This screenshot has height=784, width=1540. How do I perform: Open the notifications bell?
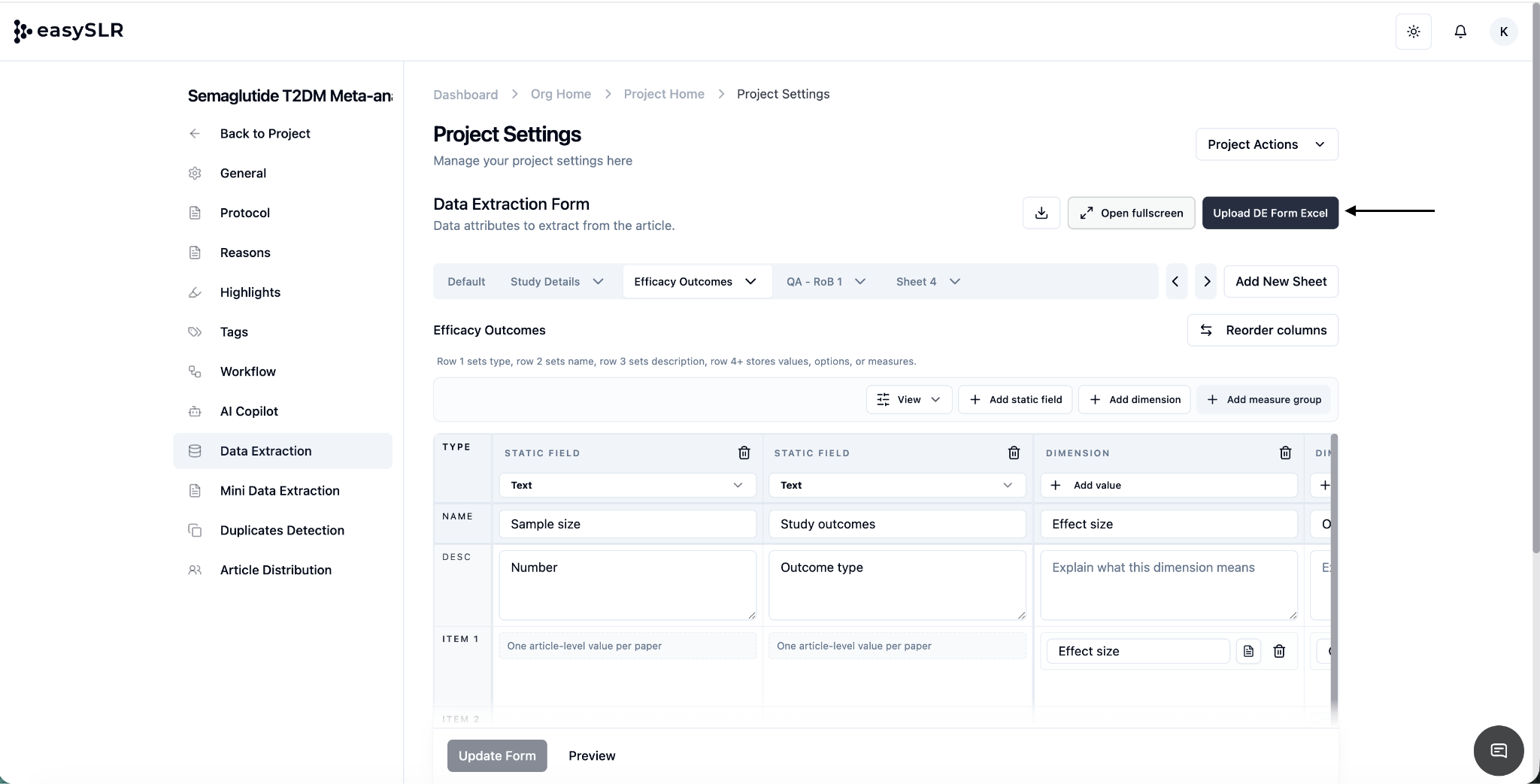pos(1460,32)
